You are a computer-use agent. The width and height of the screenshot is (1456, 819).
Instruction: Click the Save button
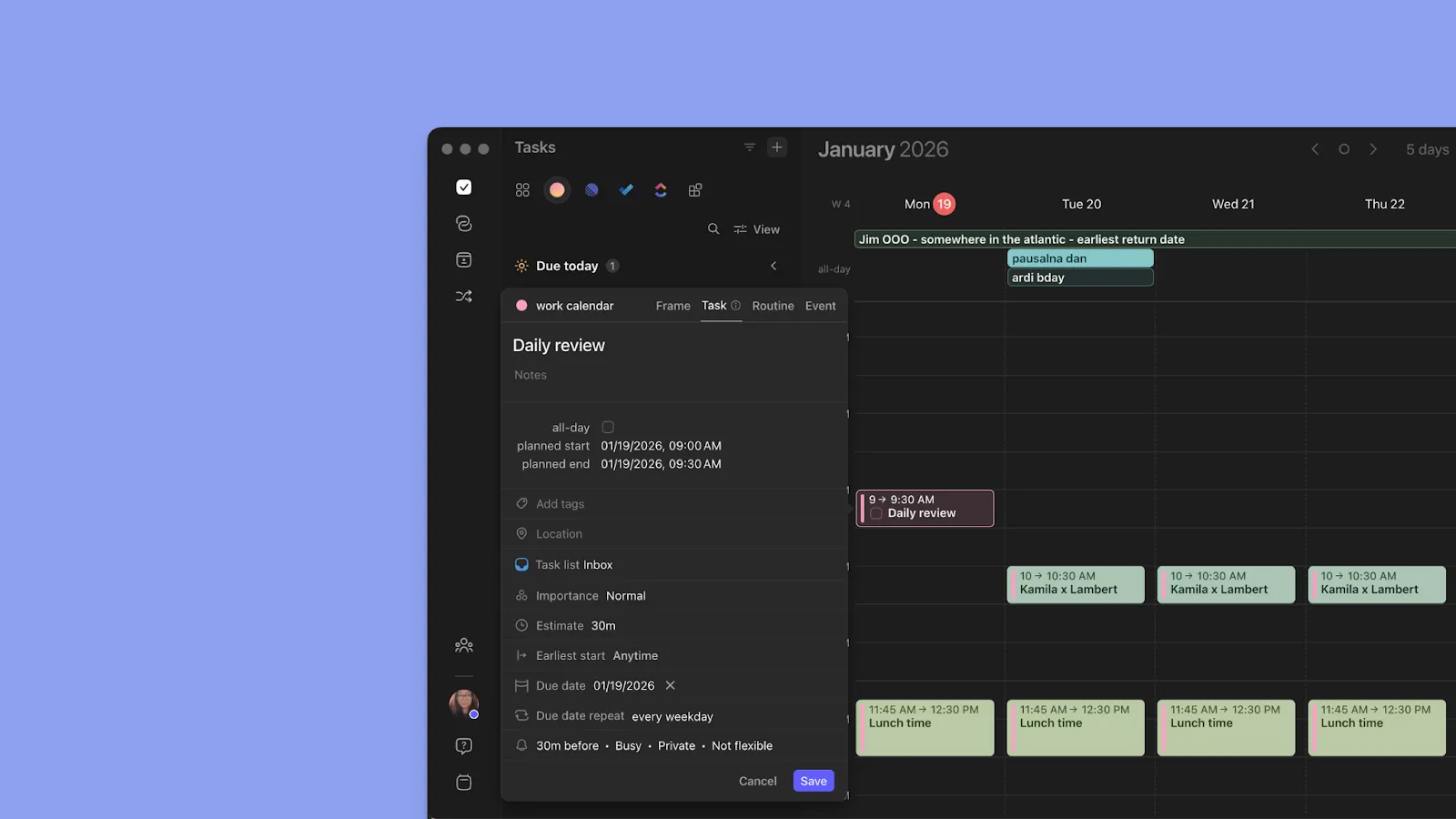pos(813,781)
